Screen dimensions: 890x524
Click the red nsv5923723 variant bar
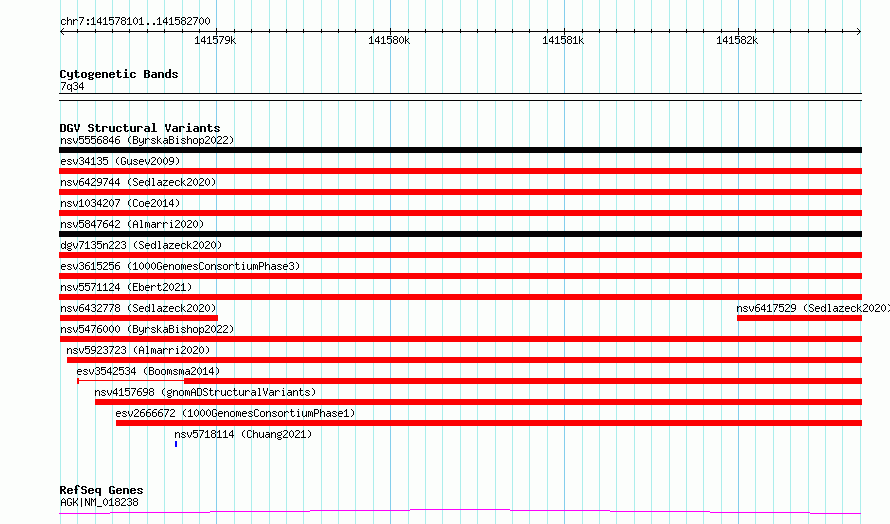tap(464, 360)
